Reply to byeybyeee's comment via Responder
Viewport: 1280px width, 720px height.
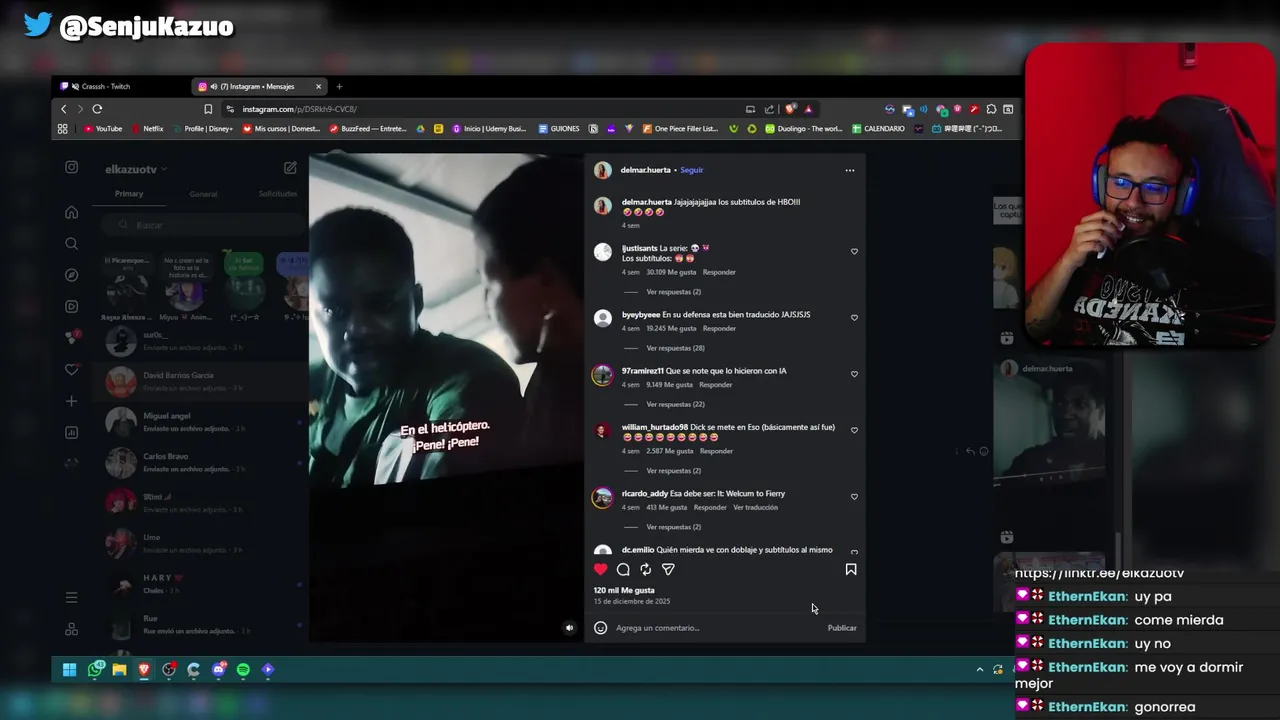tap(719, 328)
